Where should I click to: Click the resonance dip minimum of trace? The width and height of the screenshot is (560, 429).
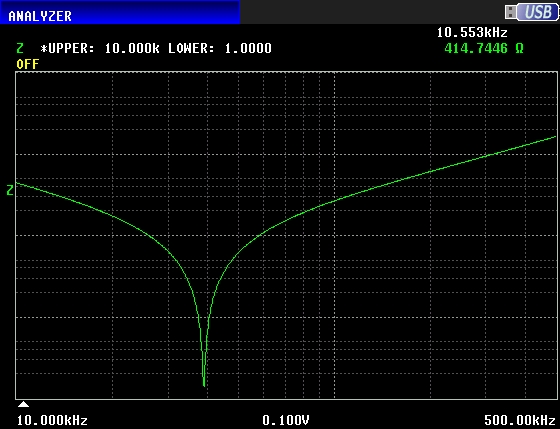(204, 386)
